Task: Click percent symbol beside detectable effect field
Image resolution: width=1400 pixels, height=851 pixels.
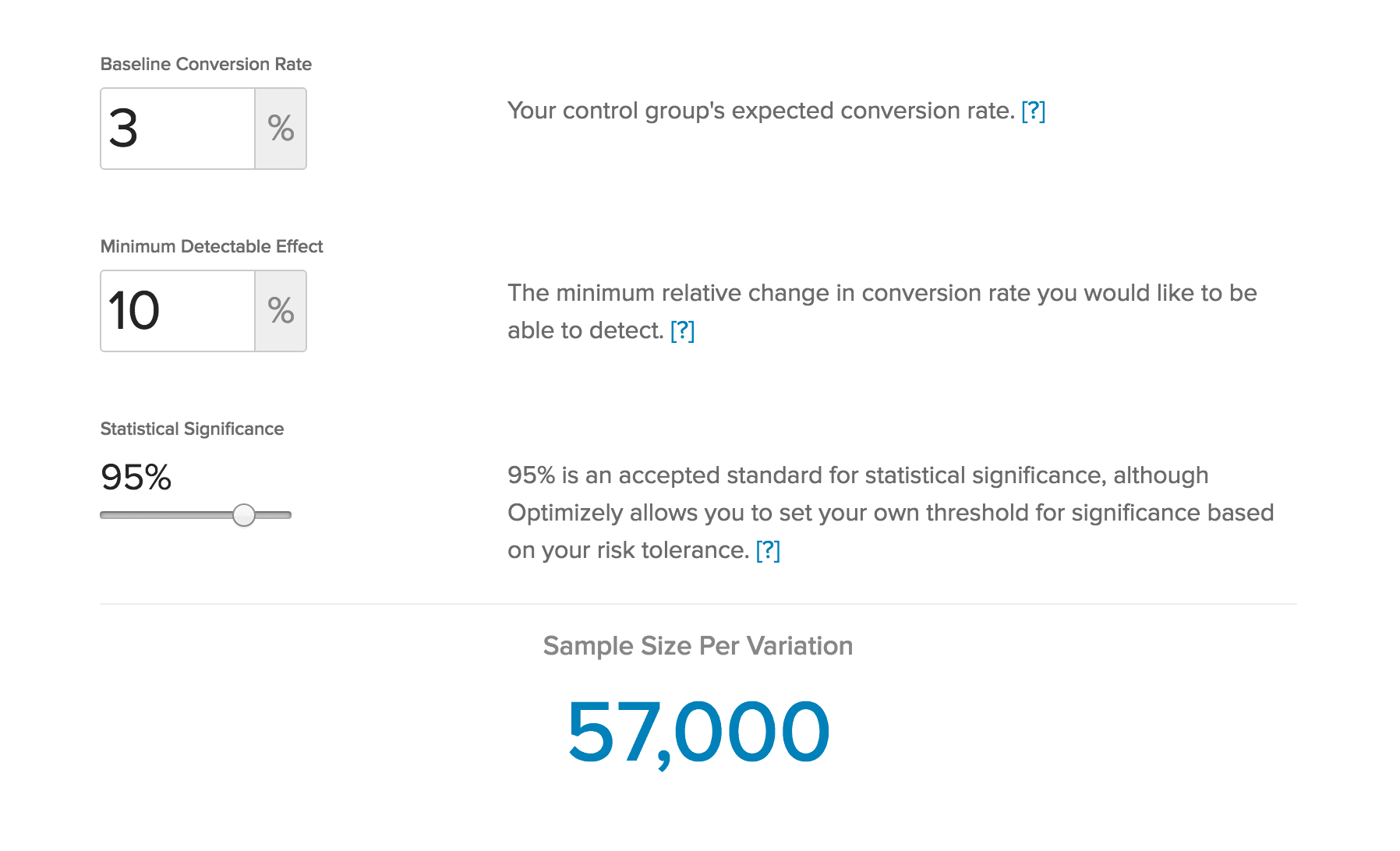Action: coord(281,311)
